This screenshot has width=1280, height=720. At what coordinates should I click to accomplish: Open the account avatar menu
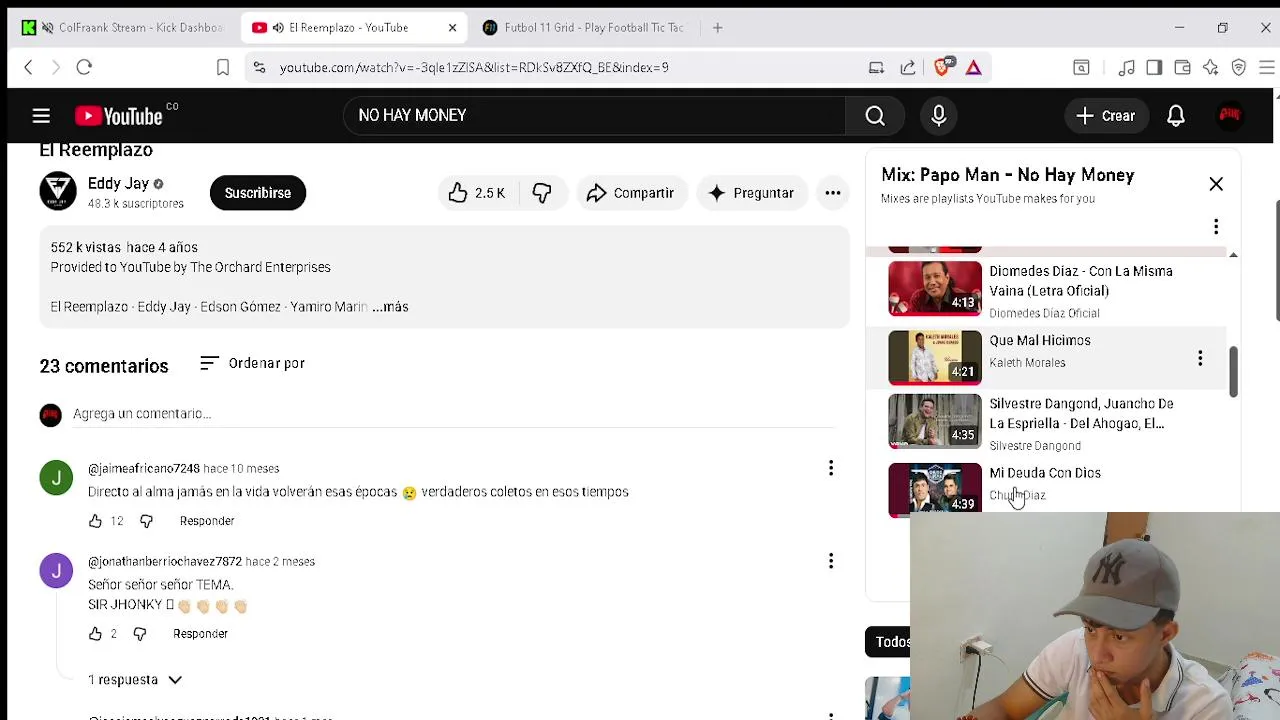click(x=1229, y=116)
